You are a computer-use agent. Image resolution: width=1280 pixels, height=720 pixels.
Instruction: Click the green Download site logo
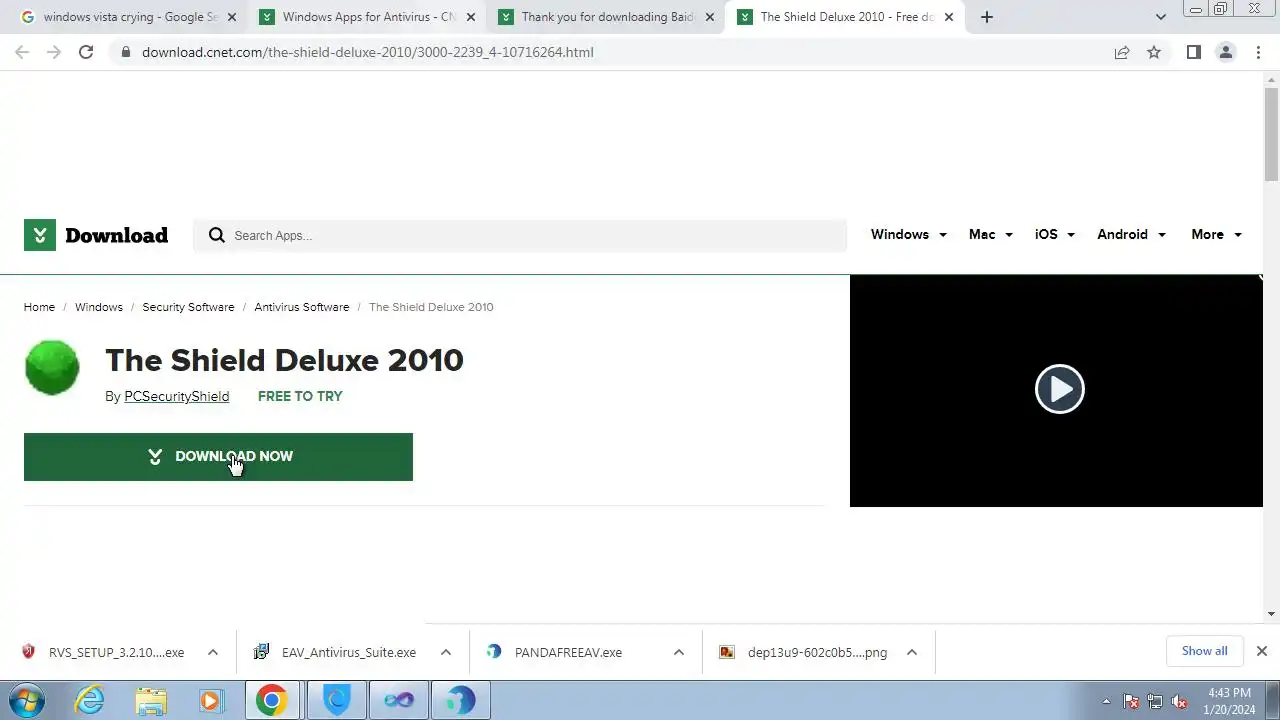pyautogui.click(x=96, y=235)
